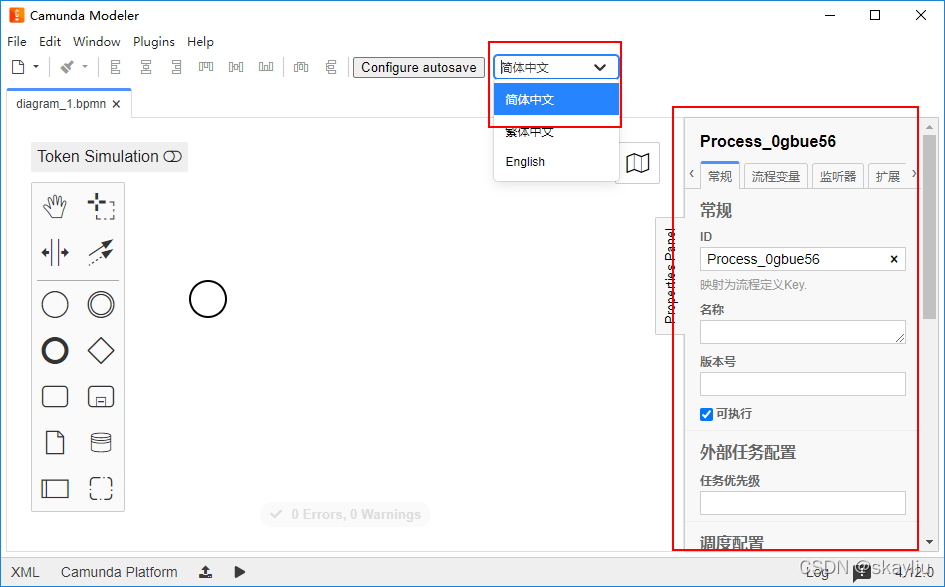This screenshot has height=587, width=945.
Task: Activate the lasso selection tool
Action: tap(101, 206)
